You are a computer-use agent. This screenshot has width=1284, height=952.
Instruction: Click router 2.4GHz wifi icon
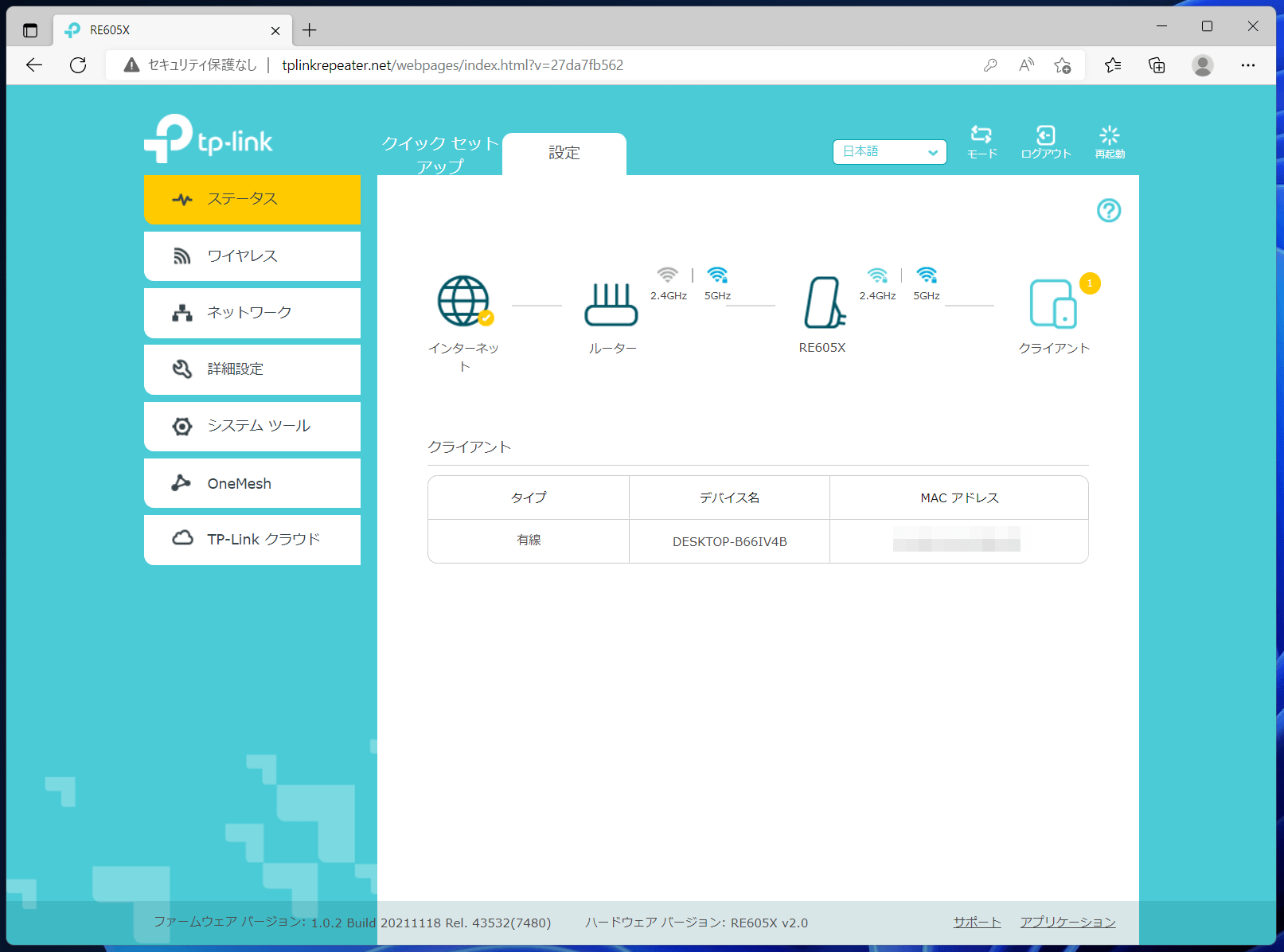(x=668, y=275)
